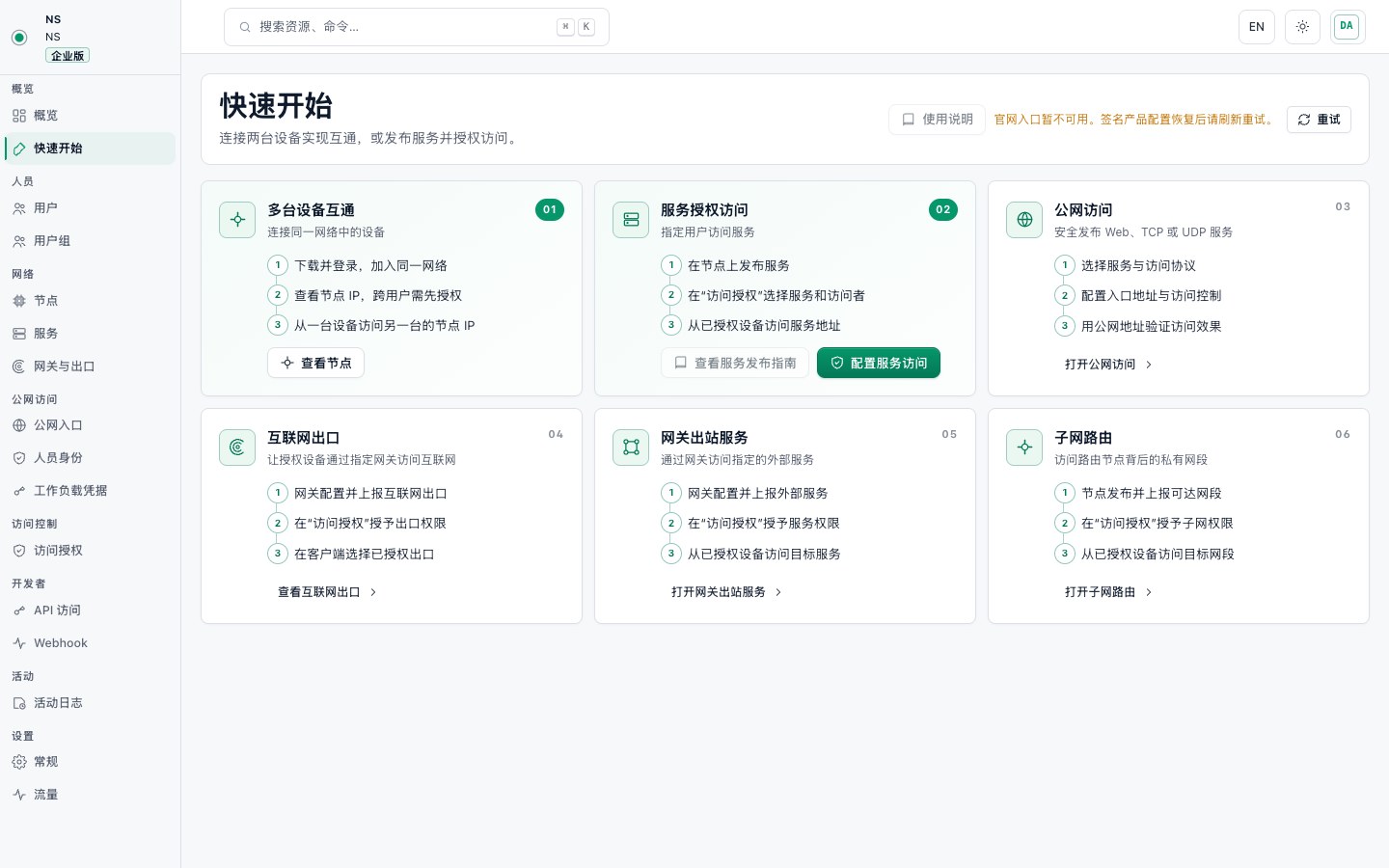Viewport: 1389px width, 868px height.
Task: Click the 互联网出口 card icon
Action: pos(237,448)
